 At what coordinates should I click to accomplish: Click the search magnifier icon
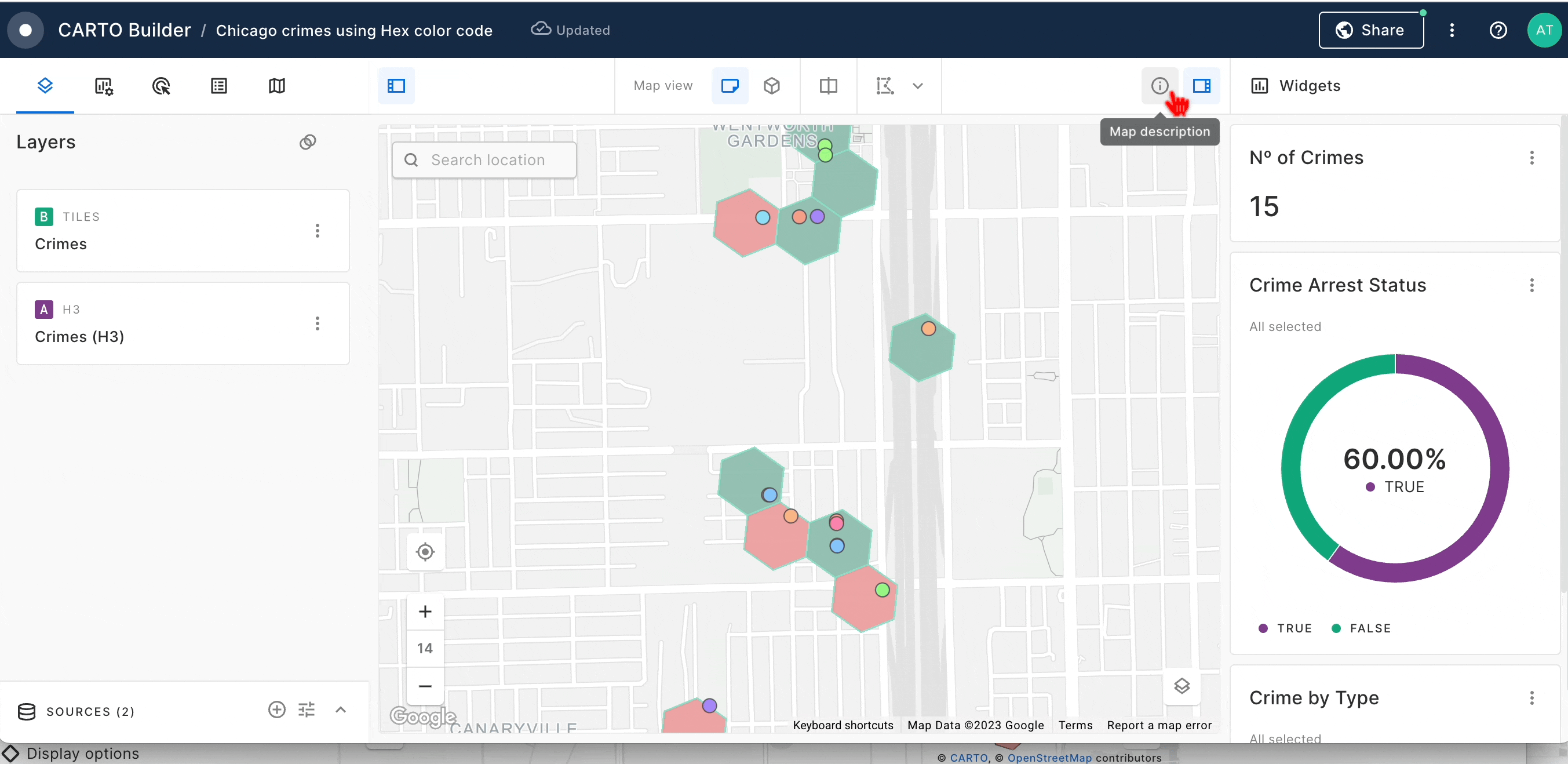(411, 160)
